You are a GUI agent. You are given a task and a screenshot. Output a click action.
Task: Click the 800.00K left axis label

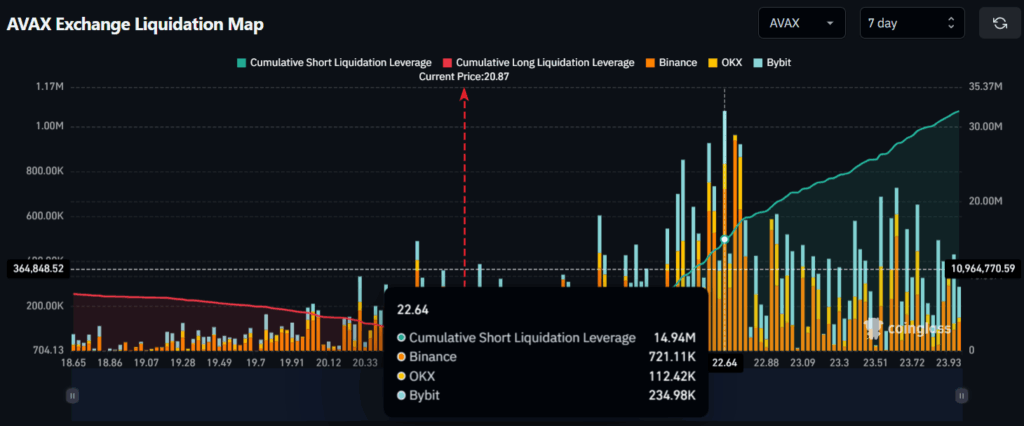(44, 172)
